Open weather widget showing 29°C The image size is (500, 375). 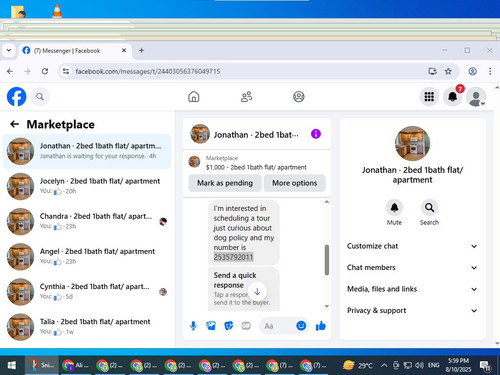[x=358, y=365]
